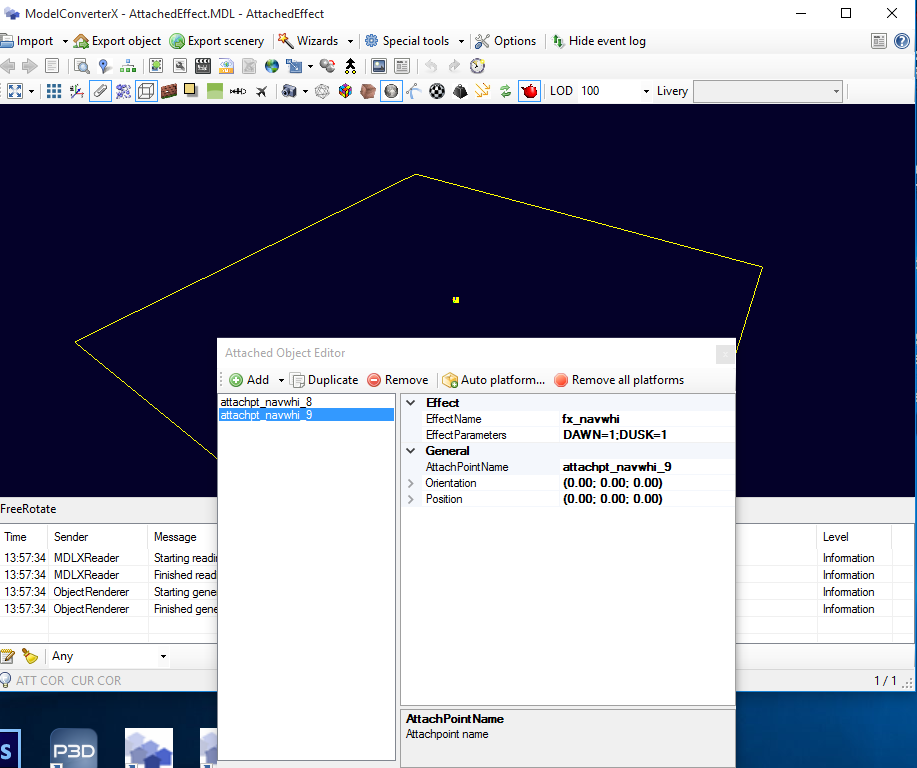Click the brick wall texture icon
The width and height of the screenshot is (917, 768).
tap(169, 91)
